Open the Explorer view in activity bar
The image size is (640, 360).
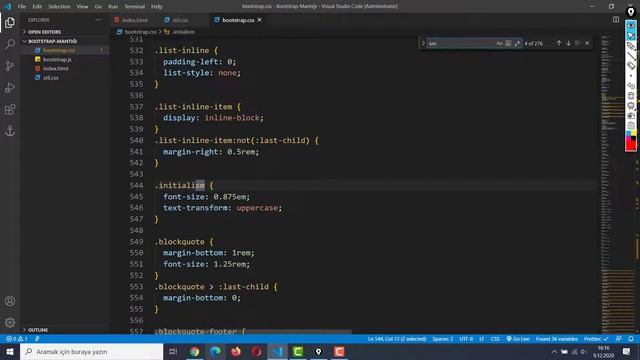(10, 22)
